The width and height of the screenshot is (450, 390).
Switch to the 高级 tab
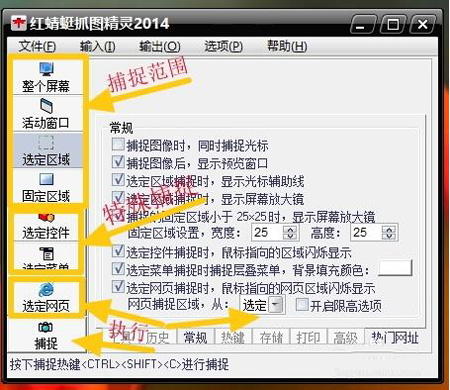[x=345, y=338]
